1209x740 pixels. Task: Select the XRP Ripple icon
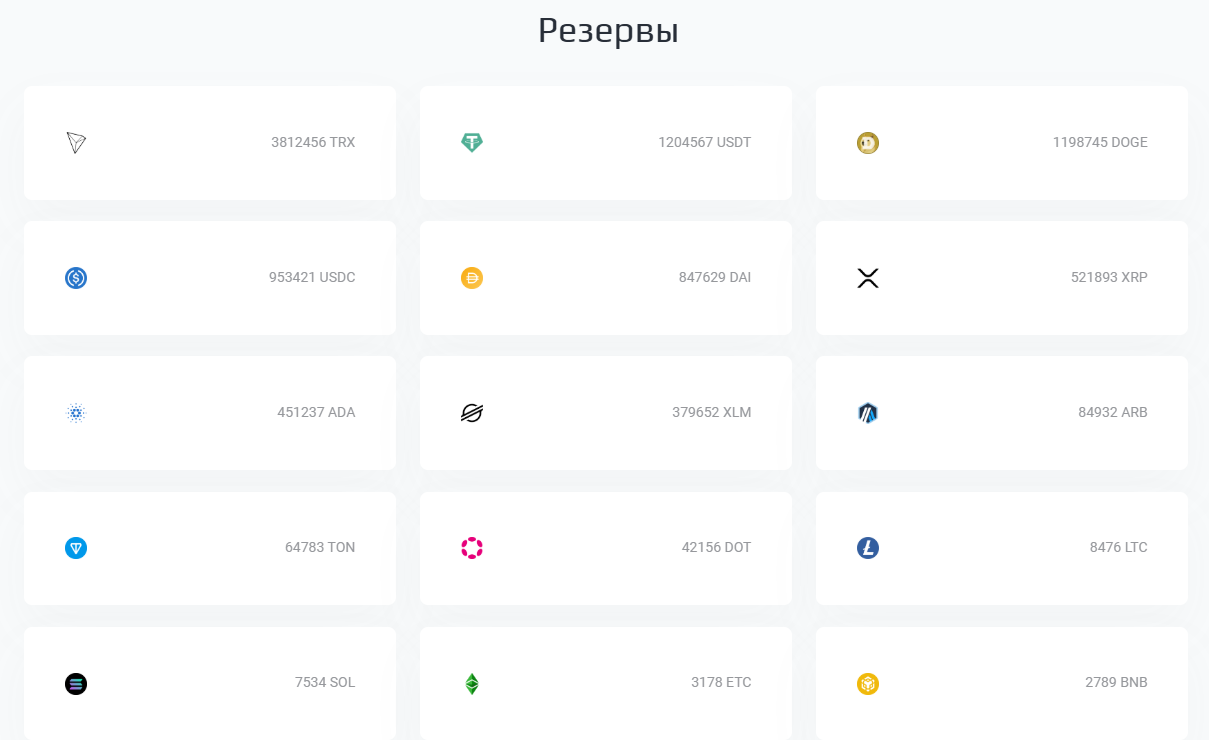coord(868,278)
